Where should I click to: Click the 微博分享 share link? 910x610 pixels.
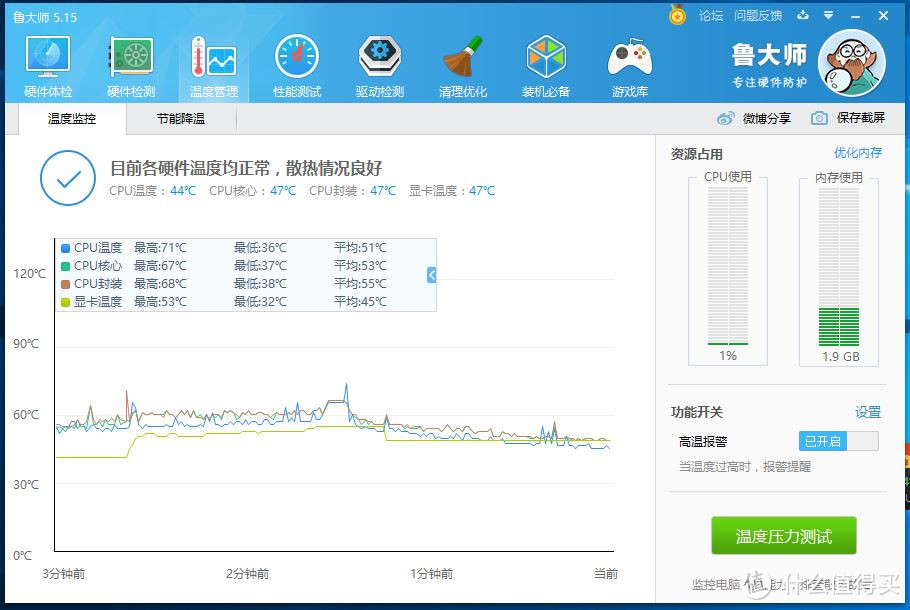[767, 118]
